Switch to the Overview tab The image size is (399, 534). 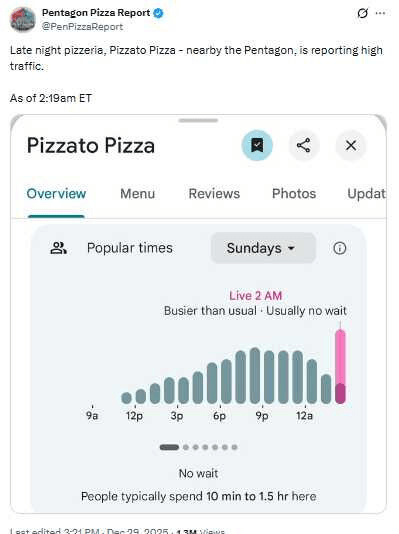(x=56, y=193)
